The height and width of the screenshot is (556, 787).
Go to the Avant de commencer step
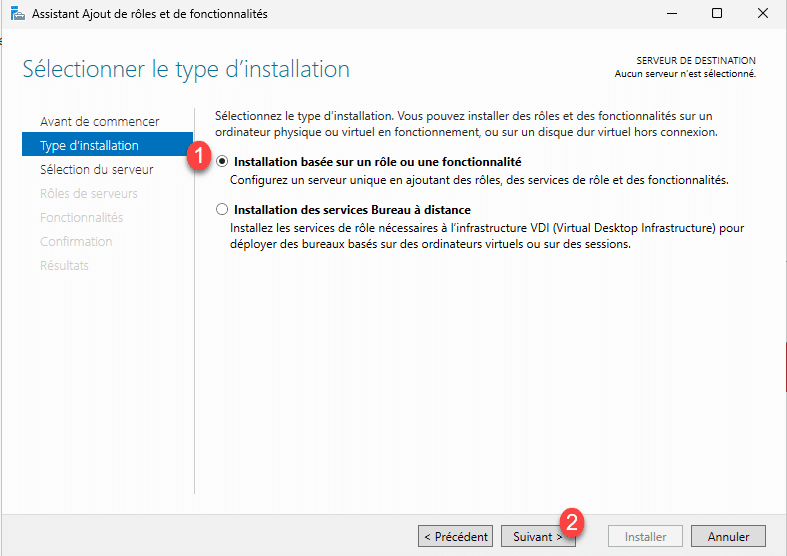tap(99, 121)
